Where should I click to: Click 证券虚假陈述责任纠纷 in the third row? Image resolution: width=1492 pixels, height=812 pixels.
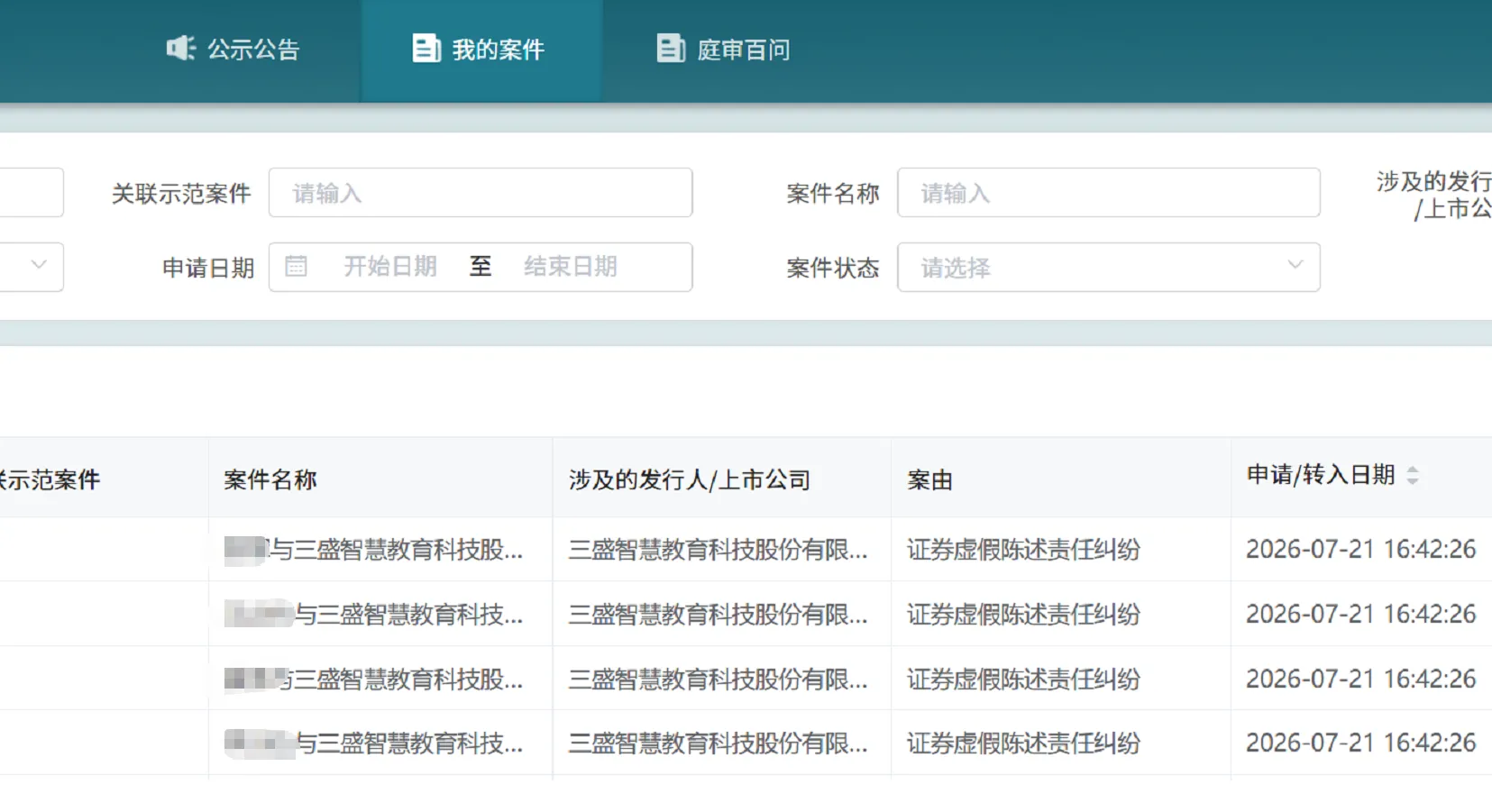coord(1024,679)
